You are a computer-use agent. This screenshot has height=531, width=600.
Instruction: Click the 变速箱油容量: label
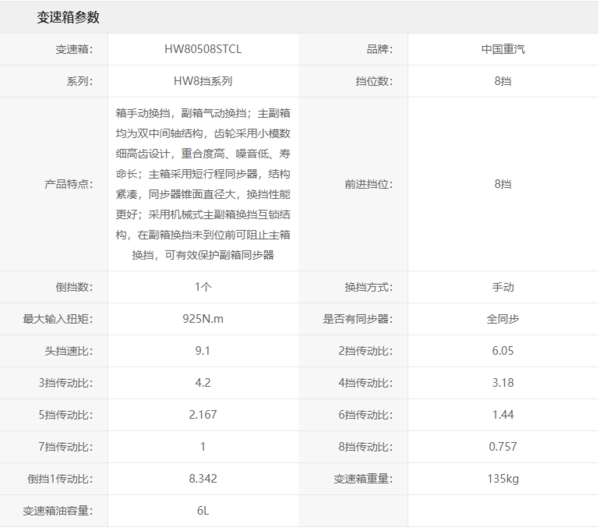(x=58, y=511)
